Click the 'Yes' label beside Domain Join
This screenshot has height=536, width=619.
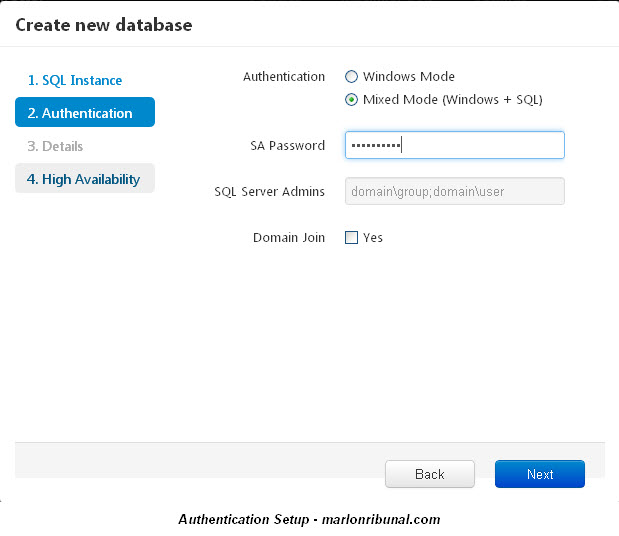pyautogui.click(x=373, y=238)
